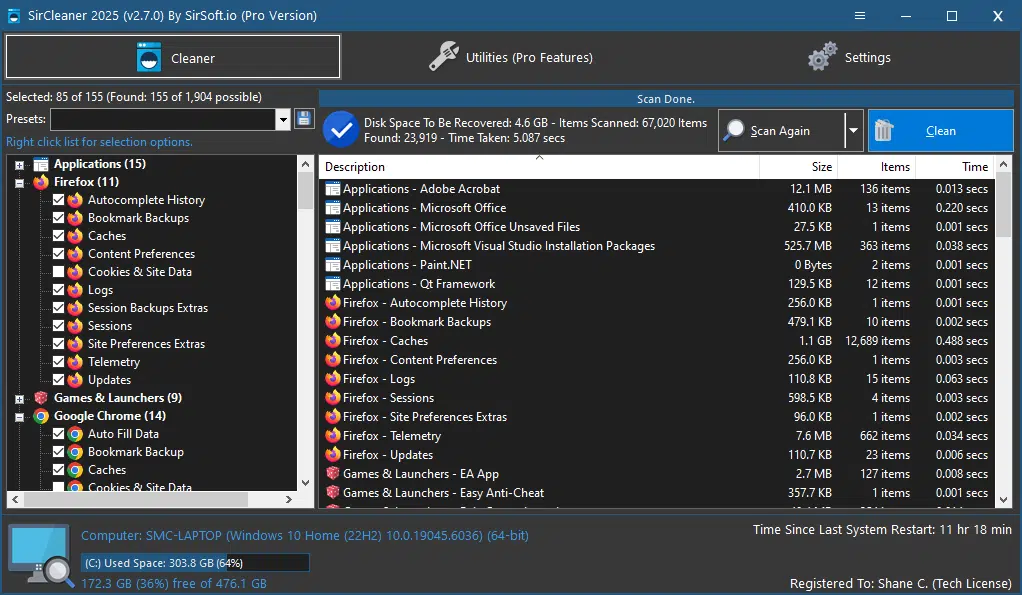Click tree horizontal scrollbar right arrow
This screenshot has height=595, width=1022.
click(289, 499)
